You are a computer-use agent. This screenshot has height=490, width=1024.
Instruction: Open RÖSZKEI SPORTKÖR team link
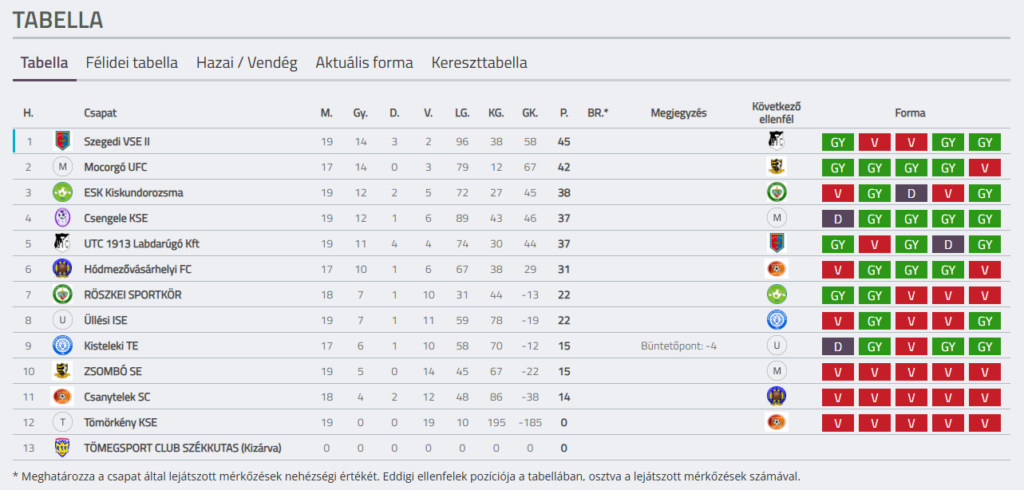pos(133,295)
